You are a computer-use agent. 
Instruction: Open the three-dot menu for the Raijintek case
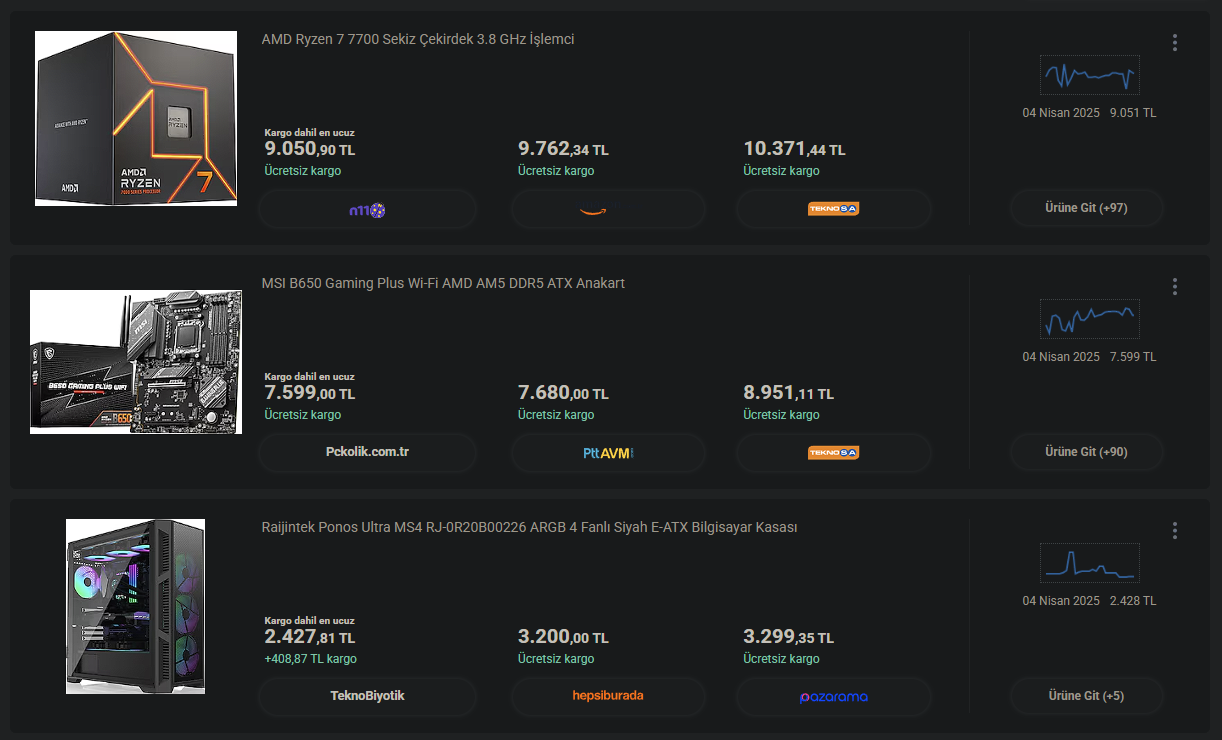[1174, 531]
